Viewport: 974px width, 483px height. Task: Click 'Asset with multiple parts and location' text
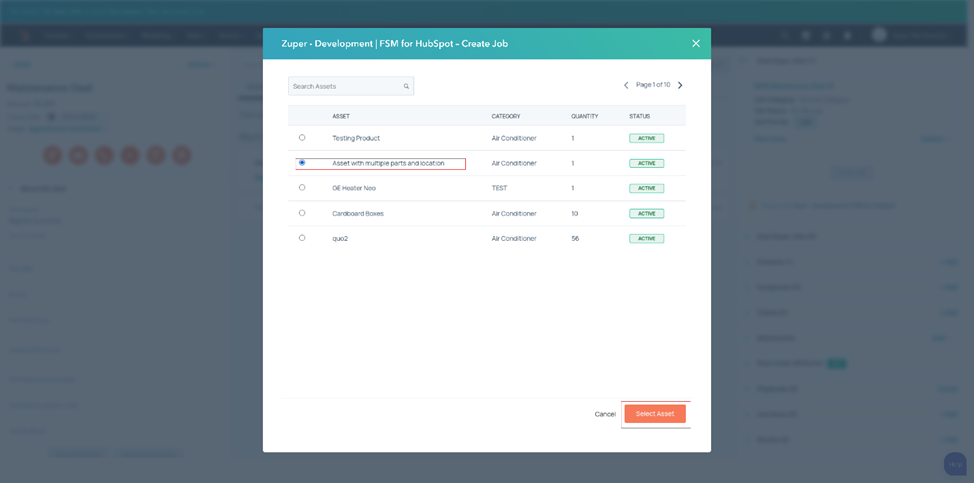pos(388,163)
